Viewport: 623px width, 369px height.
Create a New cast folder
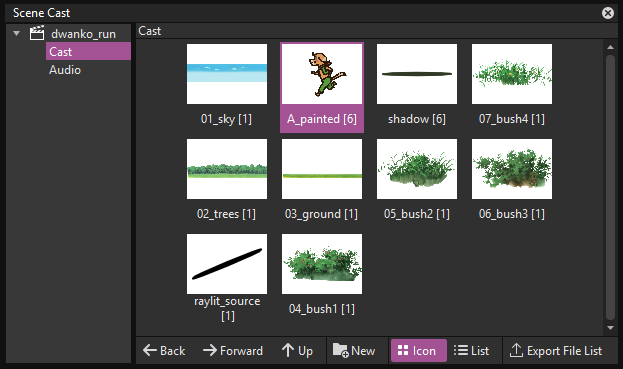(354, 351)
